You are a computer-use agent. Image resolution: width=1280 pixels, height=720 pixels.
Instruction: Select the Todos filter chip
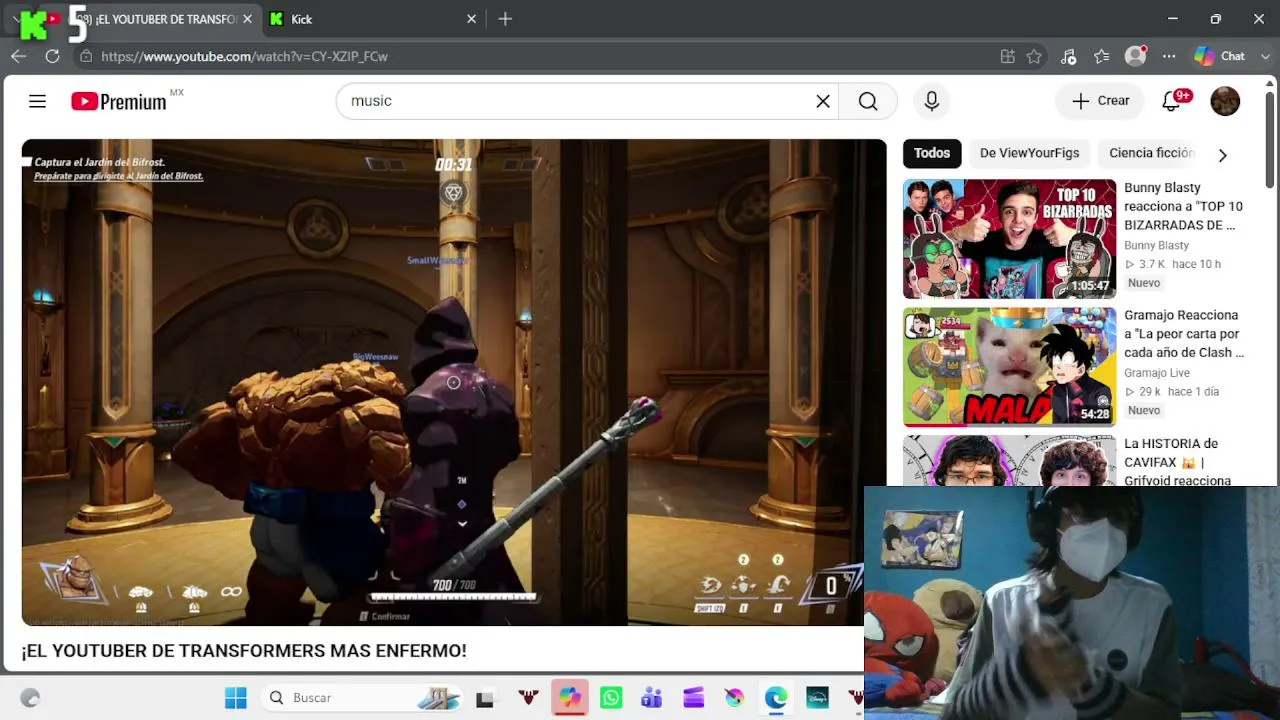tap(932, 153)
